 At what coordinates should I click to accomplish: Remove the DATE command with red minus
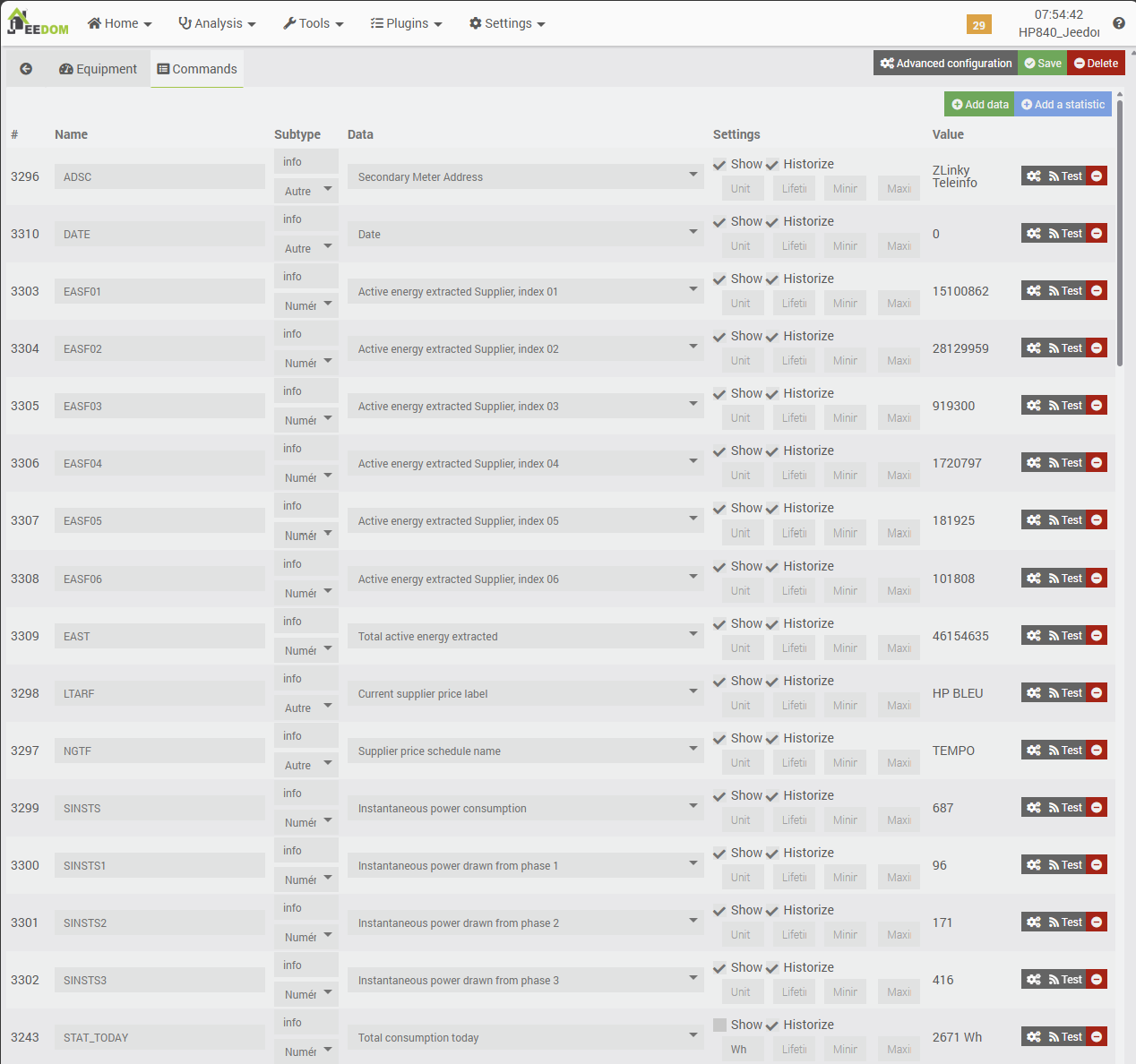coord(1097,234)
